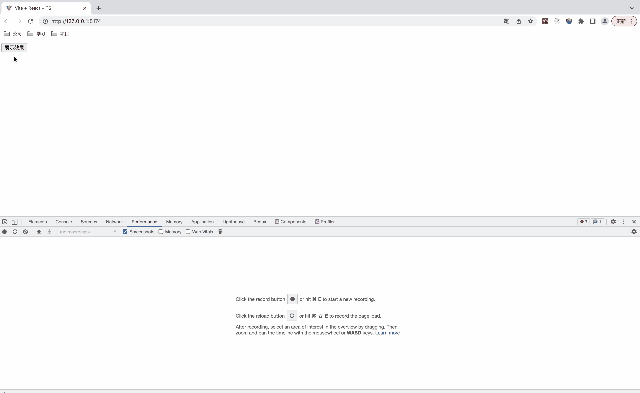View site information icon in the address bar
The height and width of the screenshot is (393, 640).
point(45,21)
